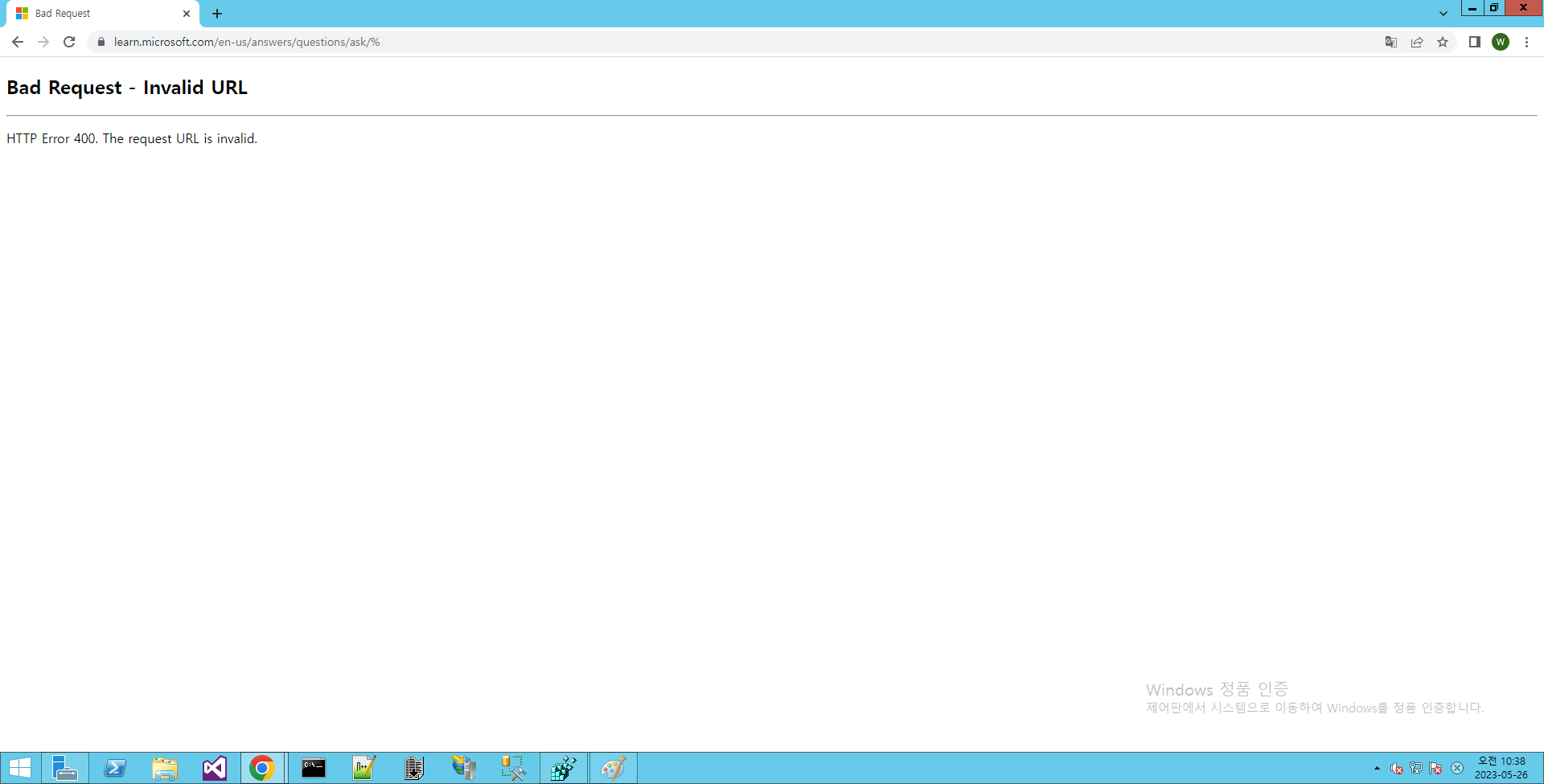Viewport: 1544px width, 784px height.
Task: Open Command Prompt from the taskbar
Action: click(314, 767)
